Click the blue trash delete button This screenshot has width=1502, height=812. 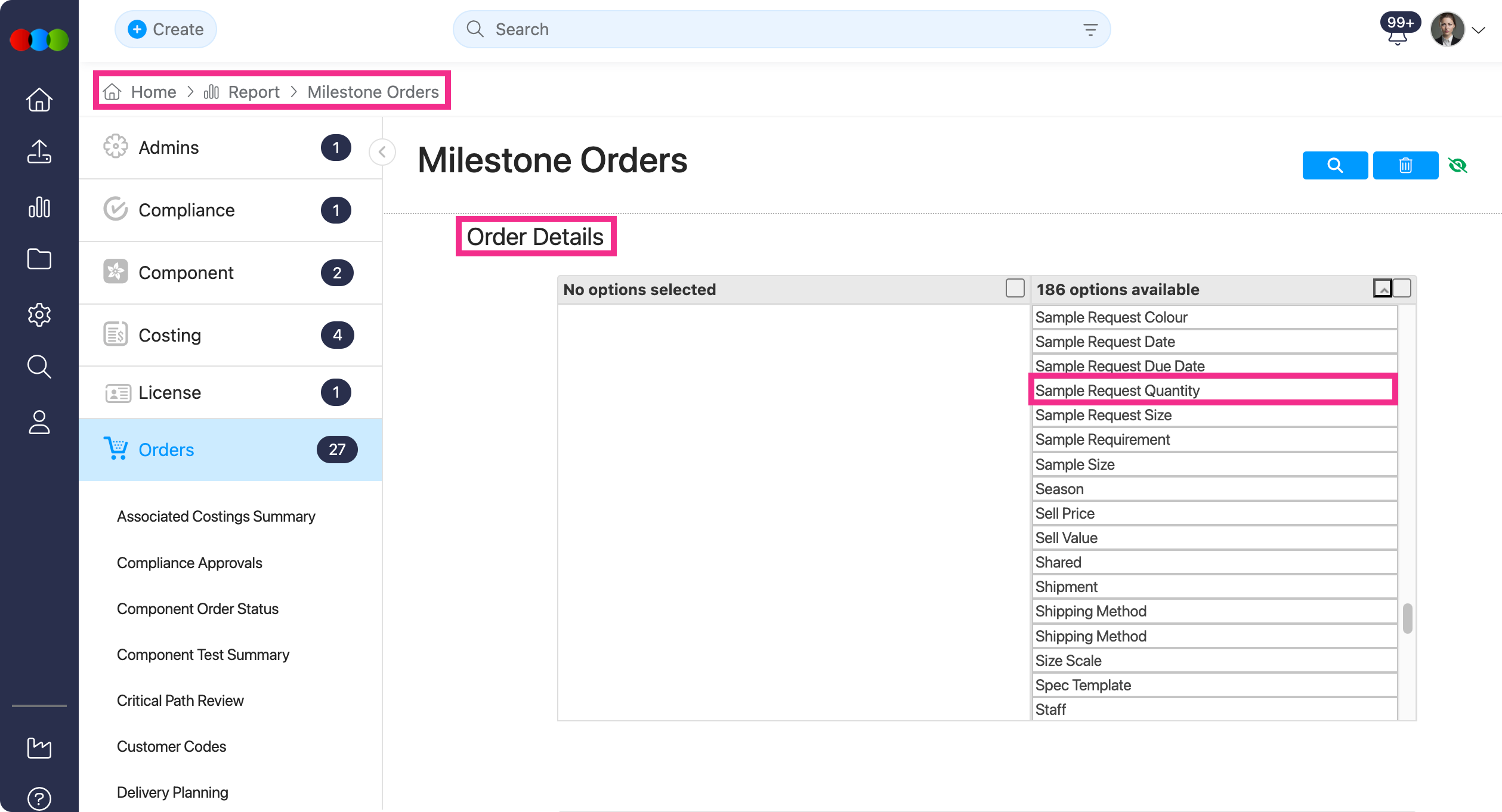(x=1405, y=165)
